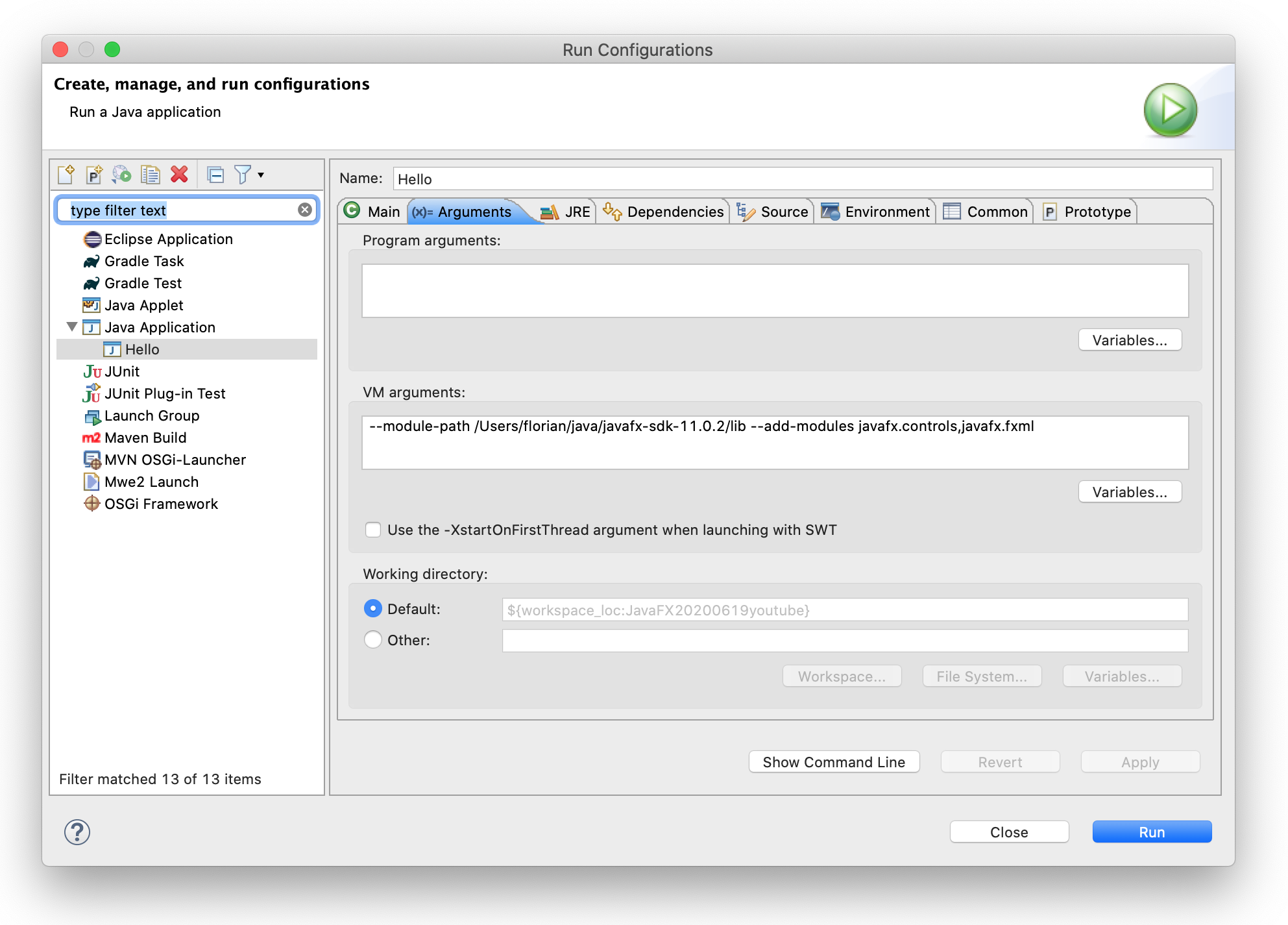Select the Other working directory radio

(x=373, y=640)
